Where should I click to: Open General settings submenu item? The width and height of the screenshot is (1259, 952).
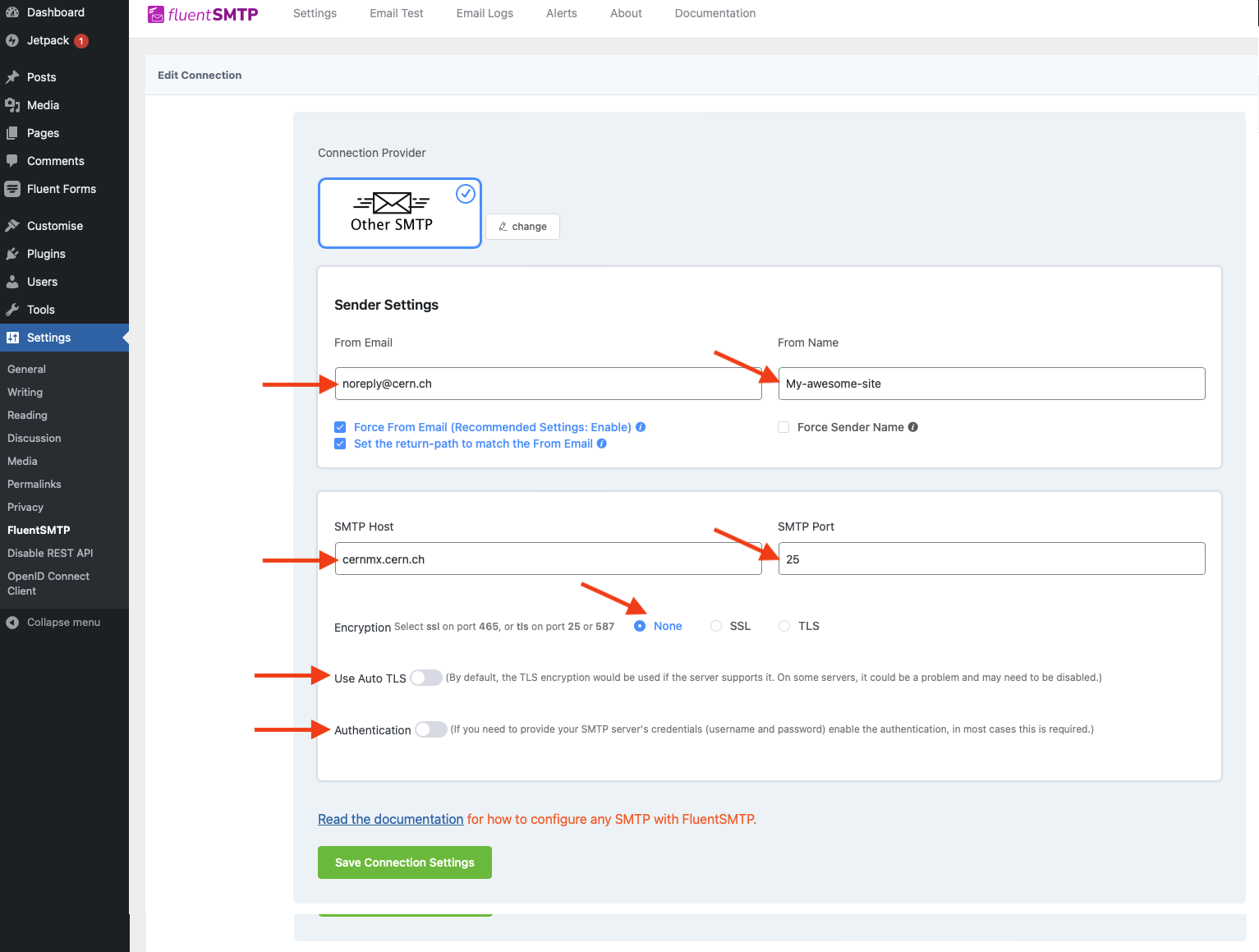pyautogui.click(x=26, y=370)
